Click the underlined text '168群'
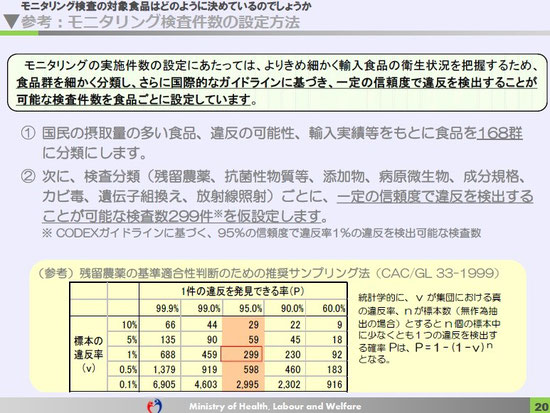This screenshot has width=550, height=413. [499, 133]
